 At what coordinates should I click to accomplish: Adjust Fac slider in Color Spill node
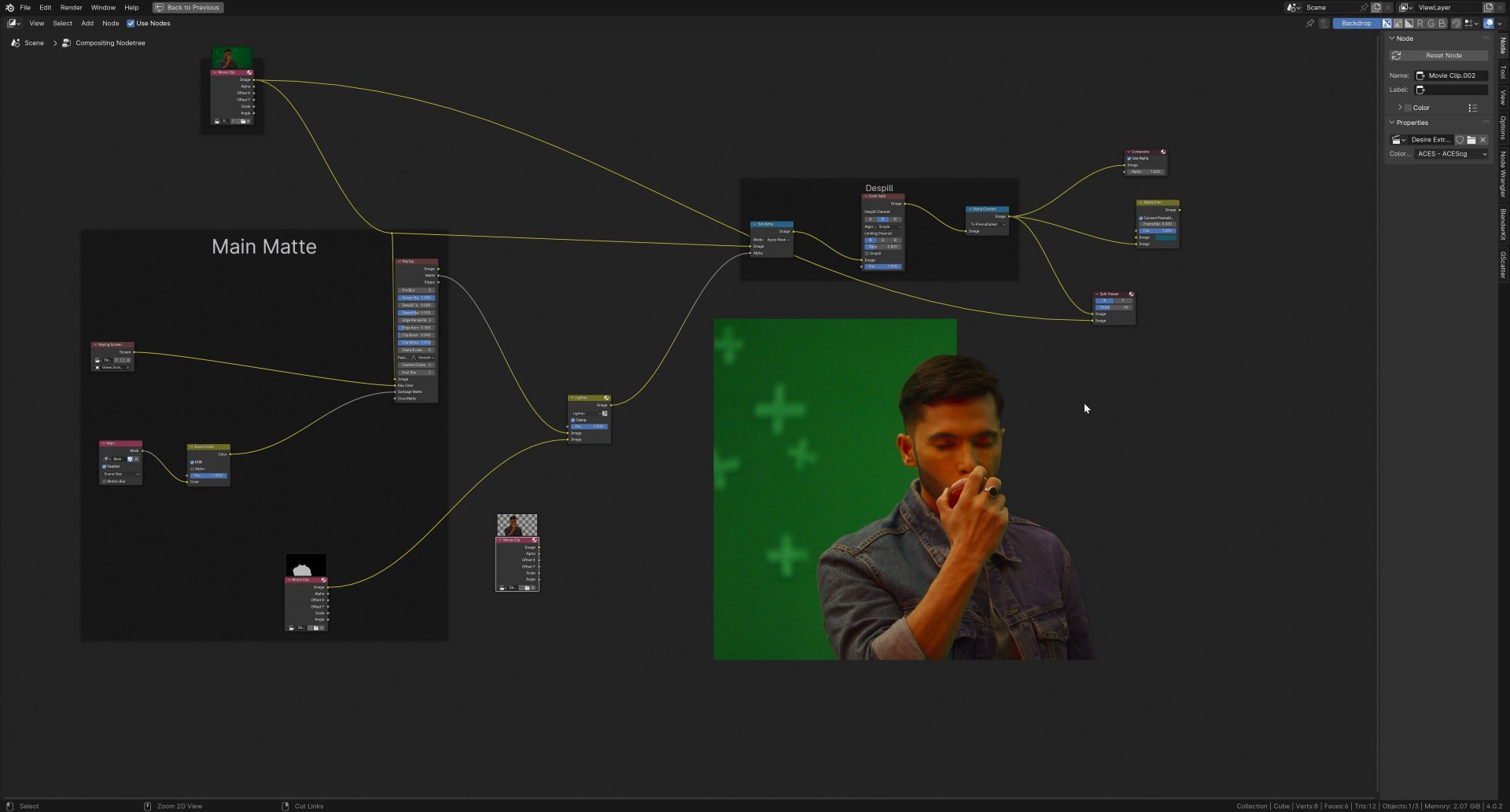883,266
